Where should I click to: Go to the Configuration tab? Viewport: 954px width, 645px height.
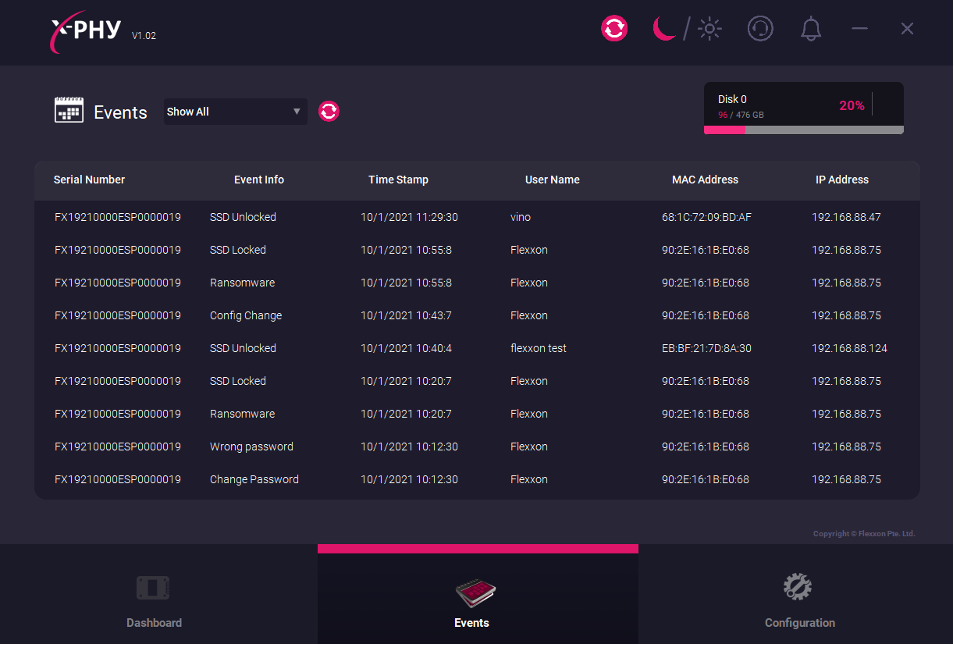[x=798, y=600]
